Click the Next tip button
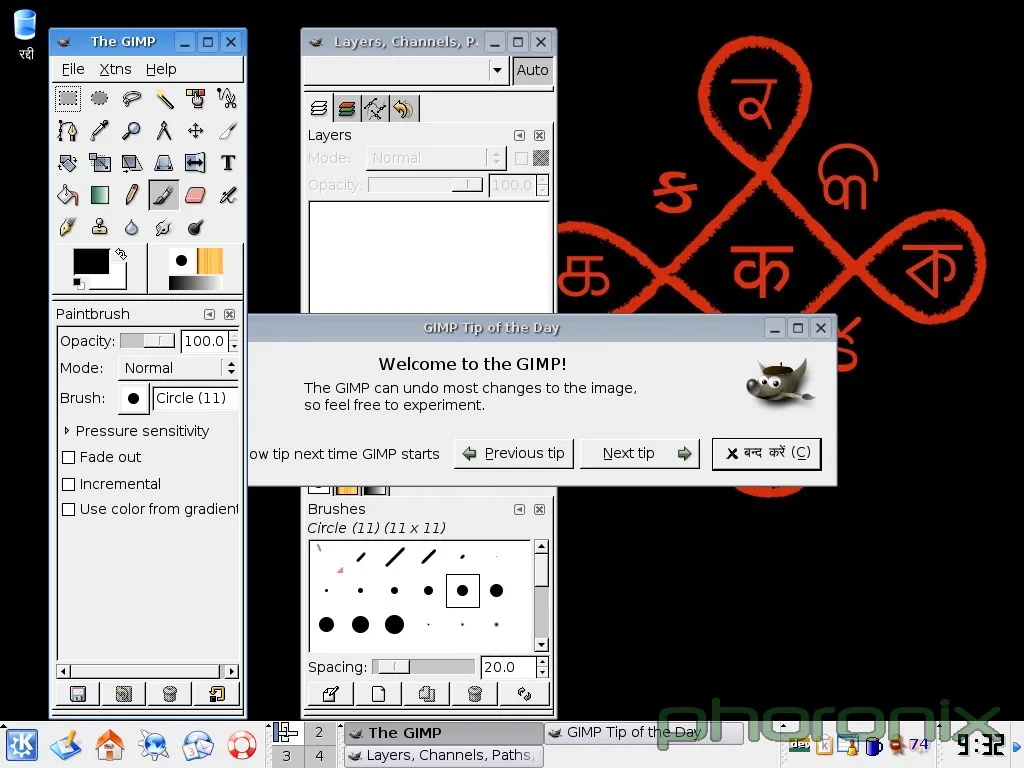Image resolution: width=1024 pixels, height=768 pixels. [x=640, y=453]
